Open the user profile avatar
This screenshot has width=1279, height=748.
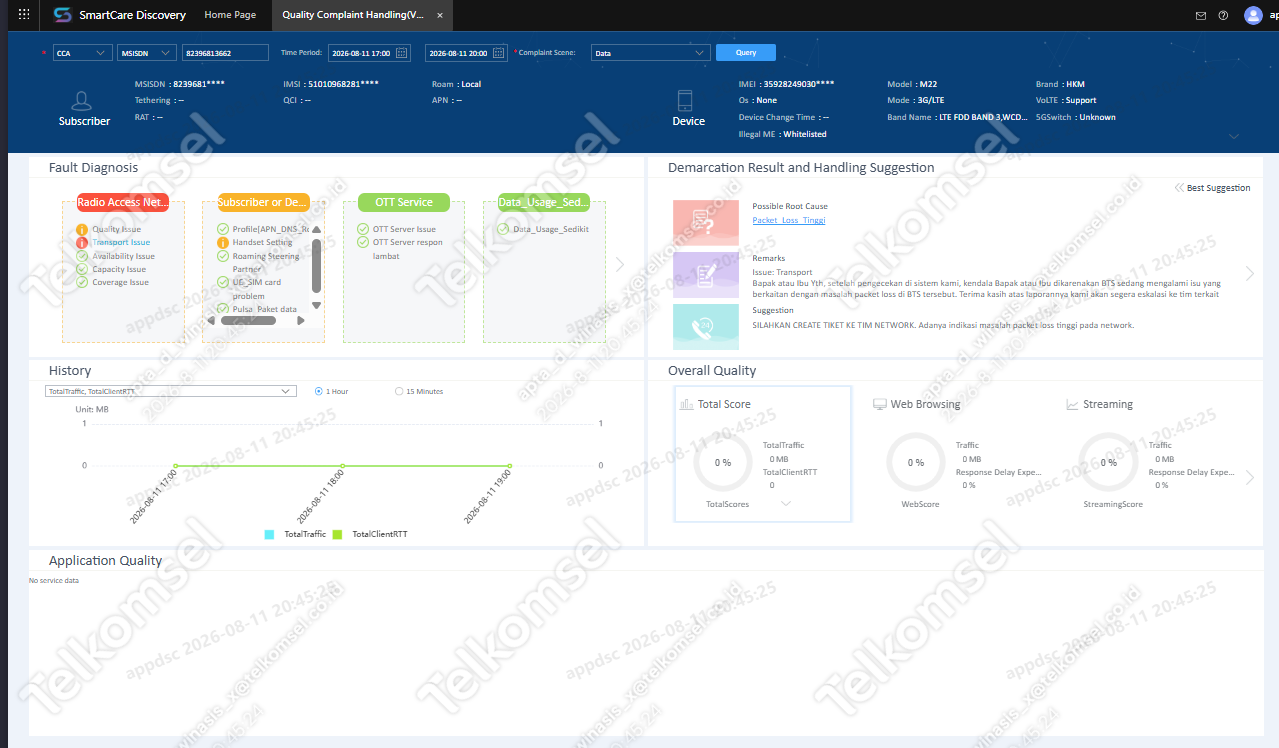click(1253, 15)
